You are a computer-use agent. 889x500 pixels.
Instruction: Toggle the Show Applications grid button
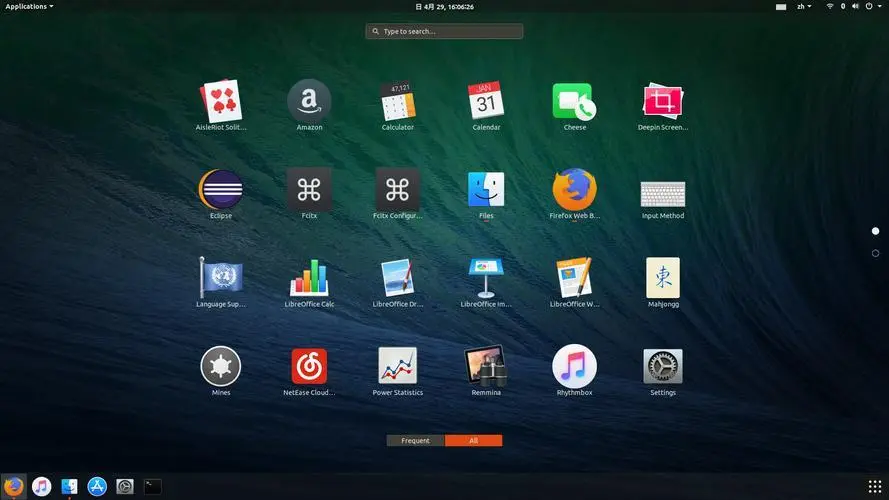875,486
